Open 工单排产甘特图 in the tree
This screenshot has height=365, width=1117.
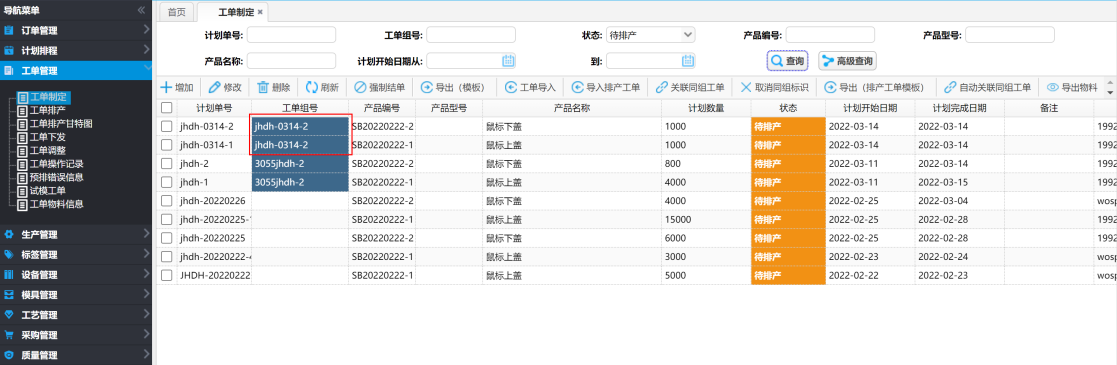click(x=61, y=124)
